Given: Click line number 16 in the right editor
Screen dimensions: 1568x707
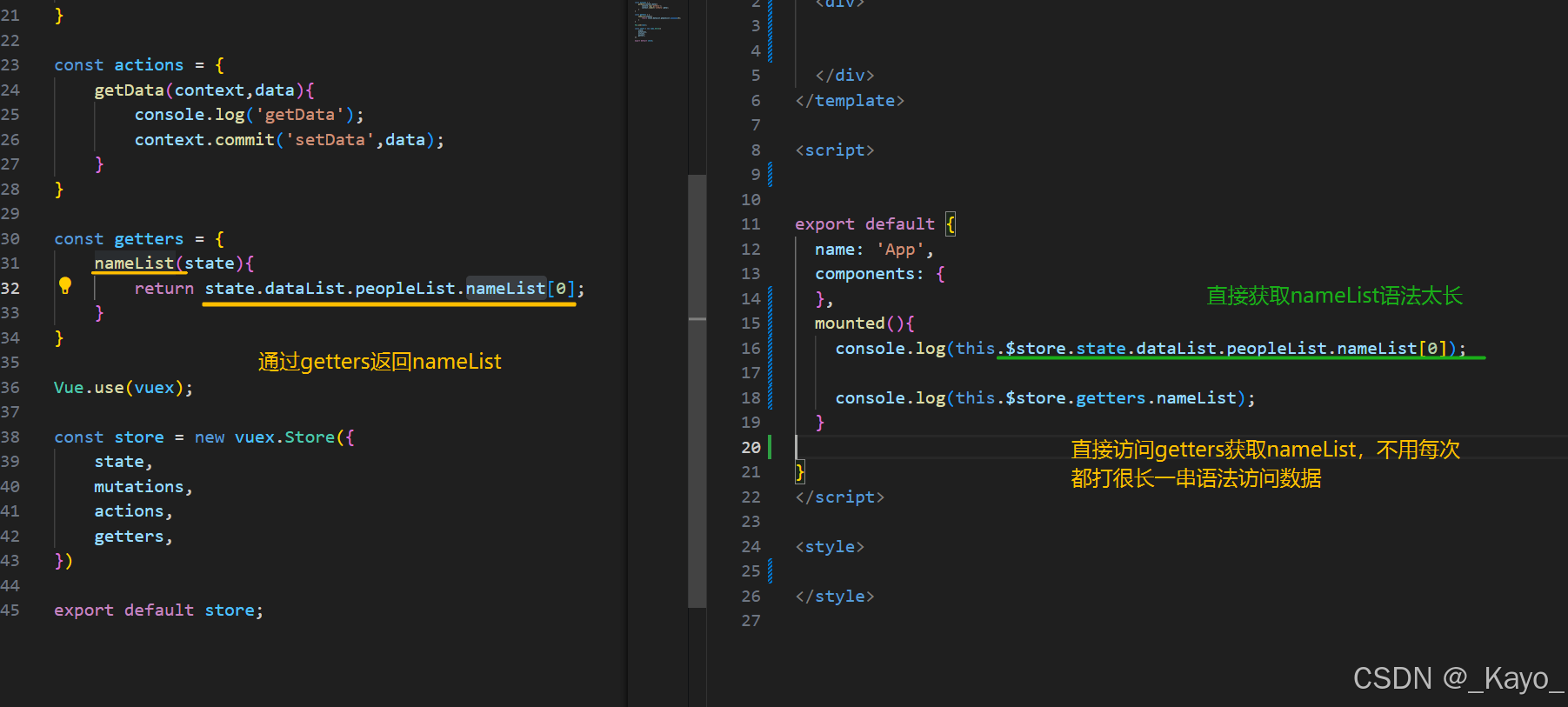Looking at the screenshot, I should (x=751, y=349).
